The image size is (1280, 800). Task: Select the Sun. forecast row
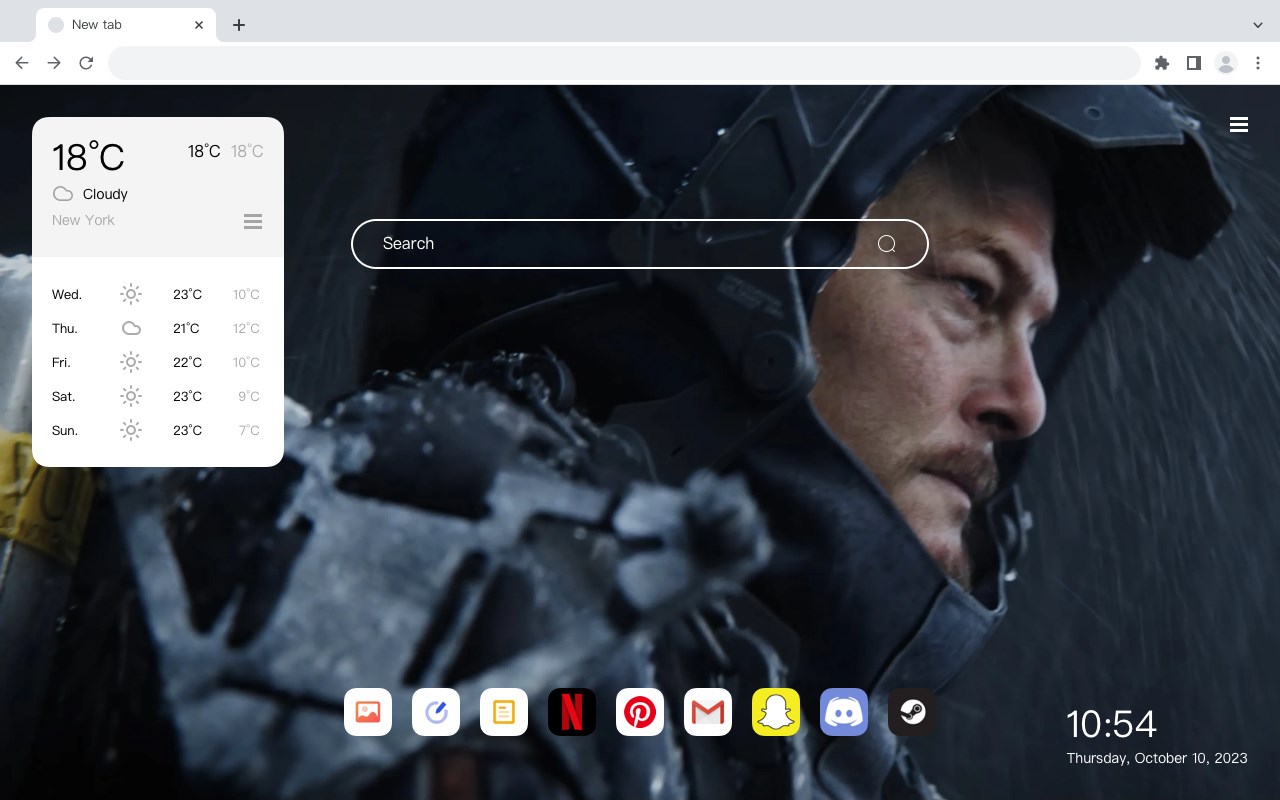pyautogui.click(x=158, y=430)
